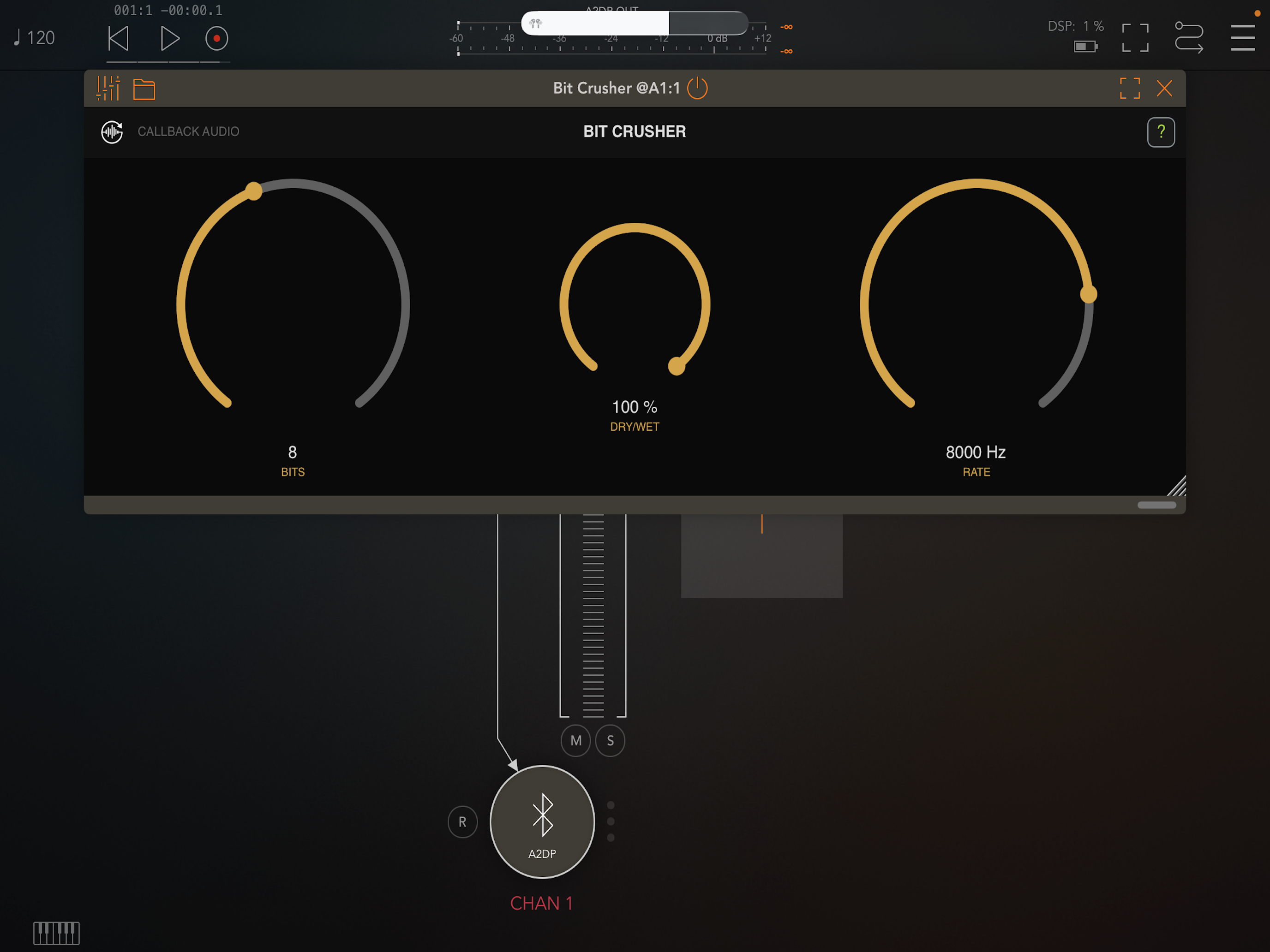
Task: Click the channel fader strip
Action: [593, 615]
